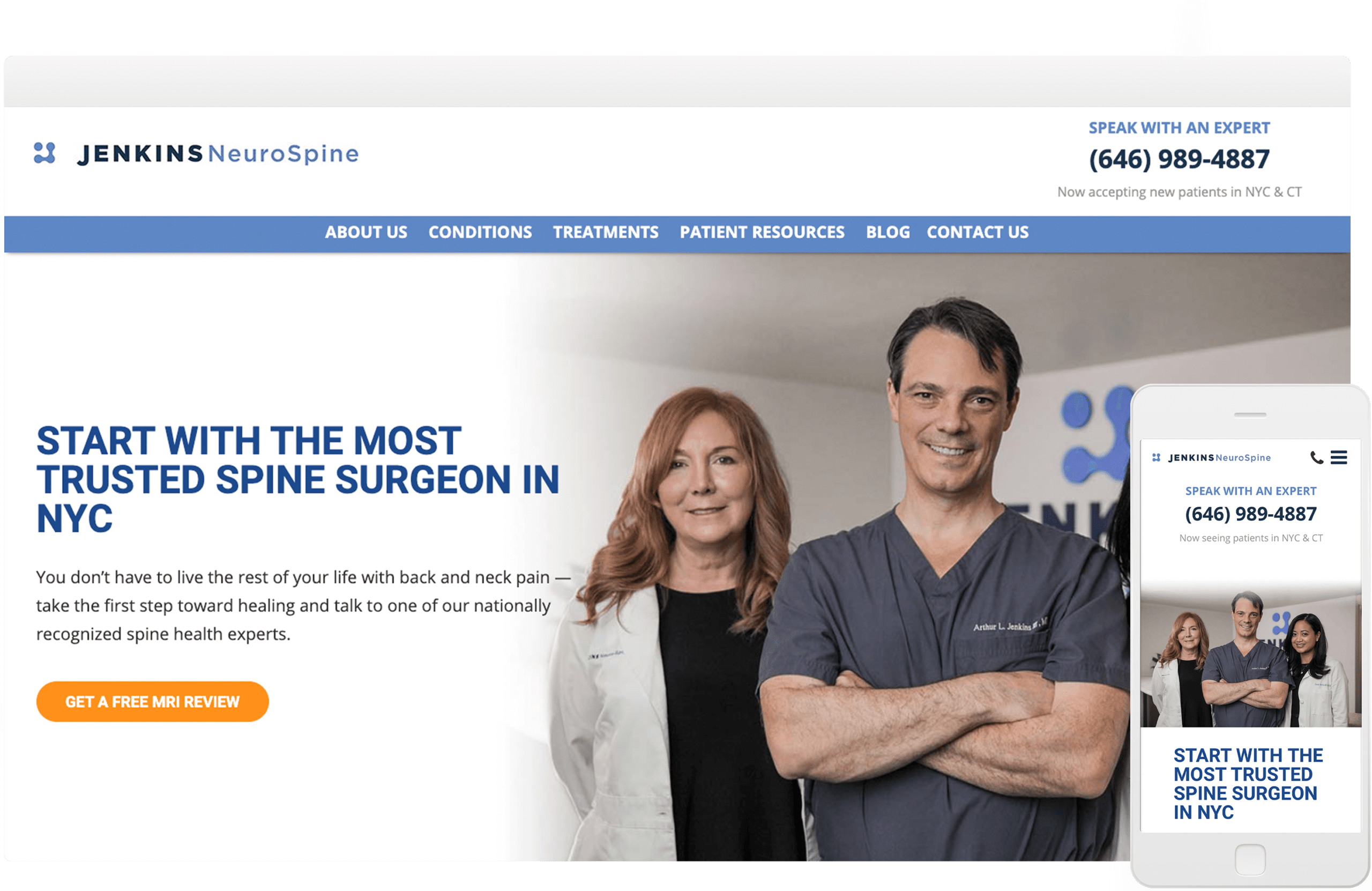
Task: Tap the mobile phone number (646) 989-4887
Action: pos(1250,513)
